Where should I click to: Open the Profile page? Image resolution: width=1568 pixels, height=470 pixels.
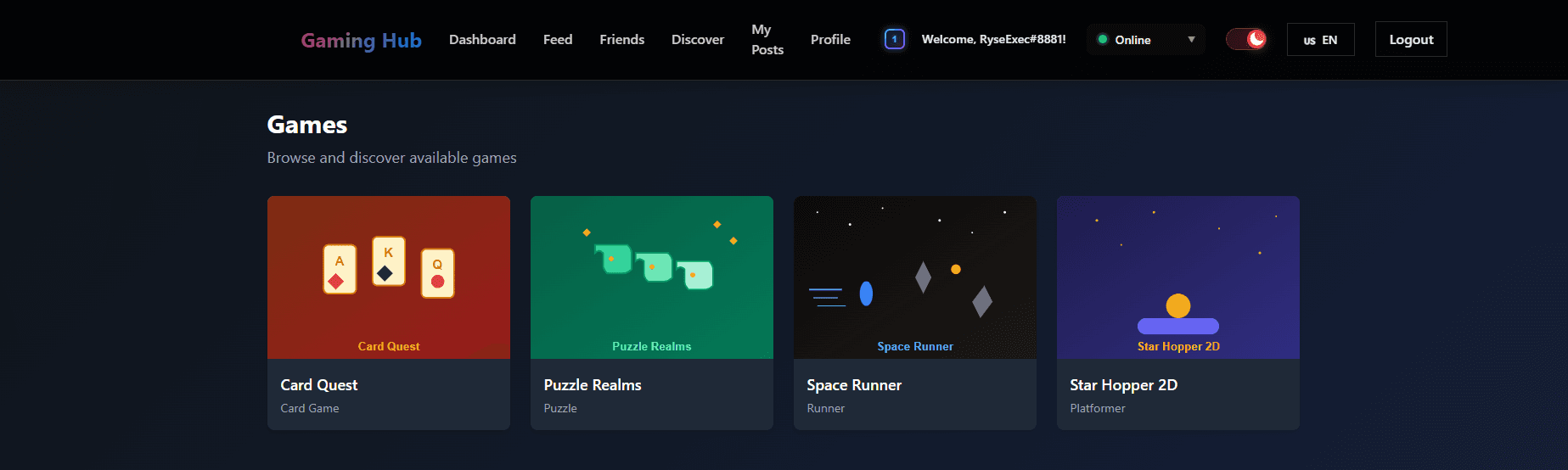pyautogui.click(x=829, y=40)
